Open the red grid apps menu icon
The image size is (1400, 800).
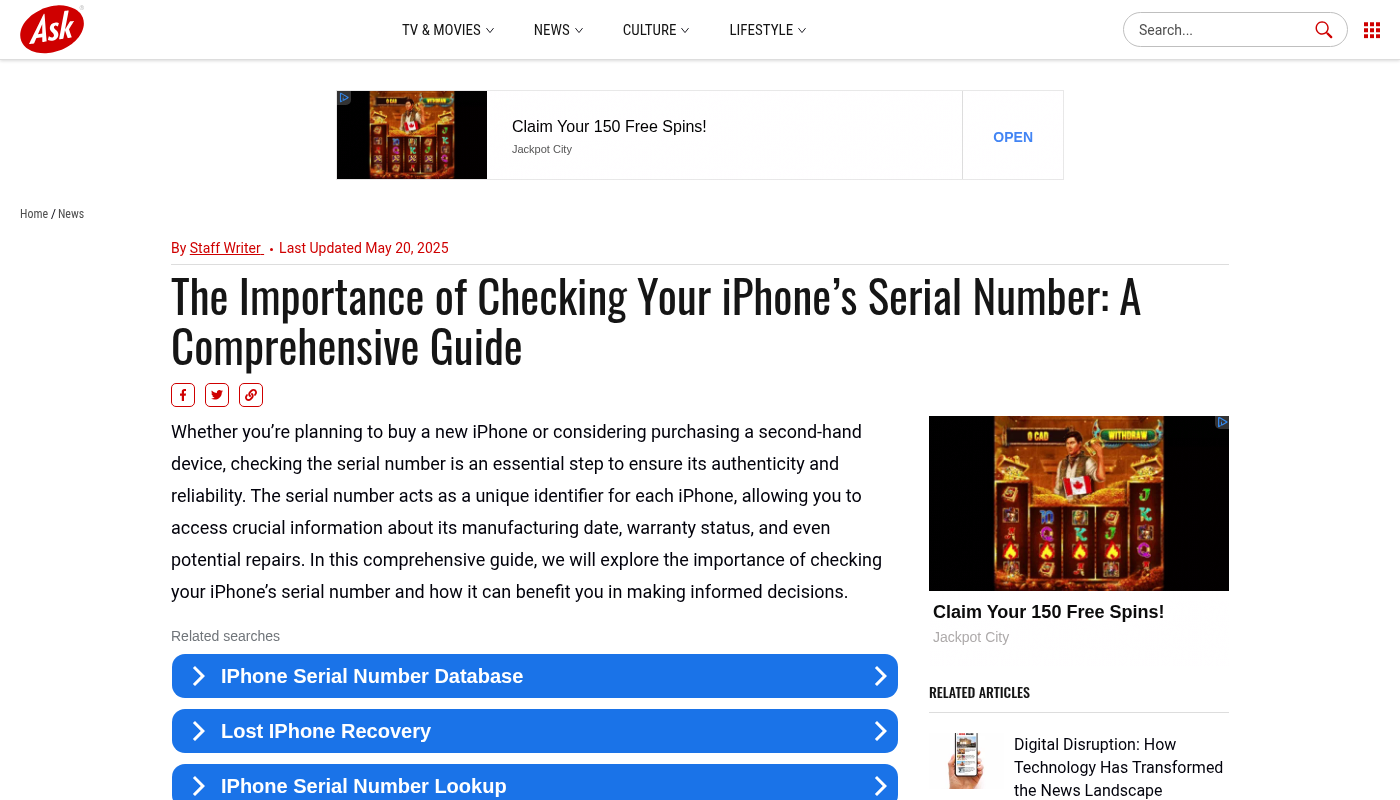[x=1372, y=30]
